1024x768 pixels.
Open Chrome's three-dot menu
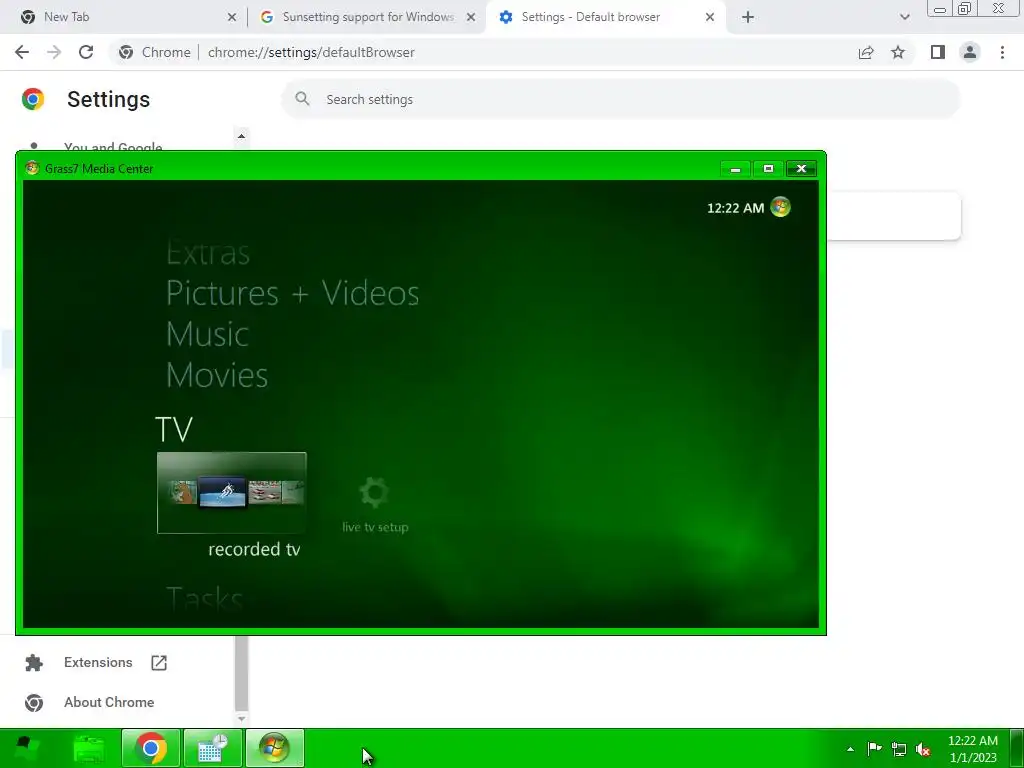coord(1002,52)
